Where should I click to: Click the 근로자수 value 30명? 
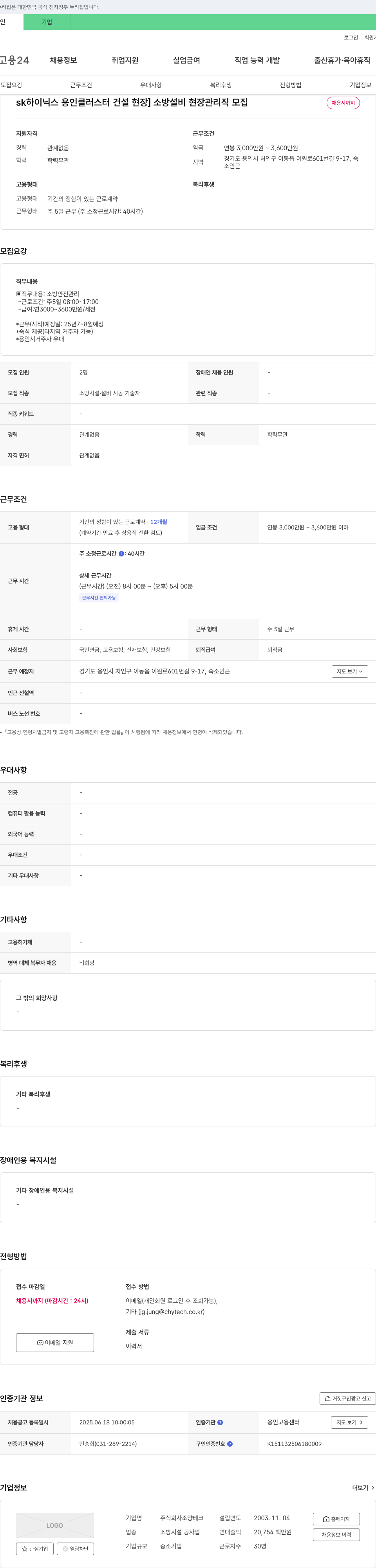coord(260,1545)
